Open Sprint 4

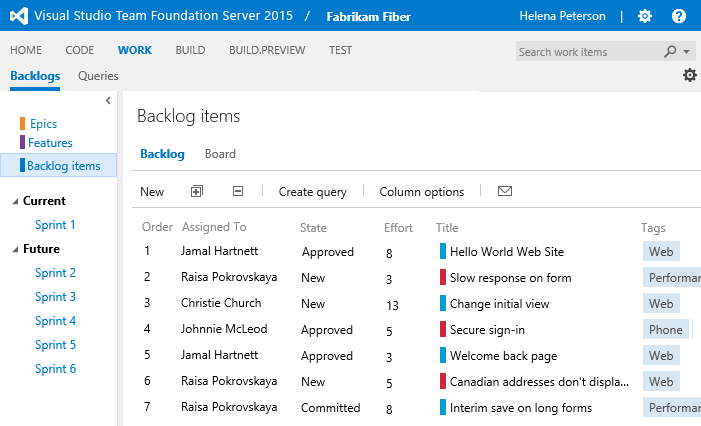pyautogui.click(x=55, y=321)
